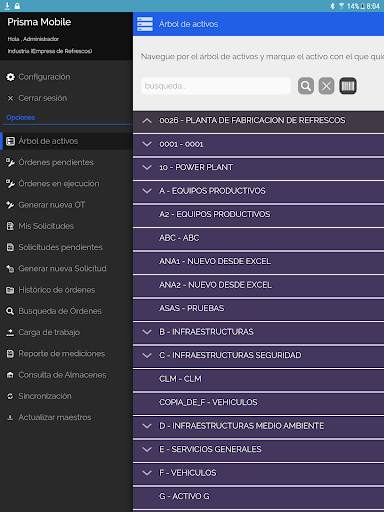Image resolution: width=384 pixels, height=512 pixels.
Task: Expand the 0001 - 0001 node
Action: 147,144
